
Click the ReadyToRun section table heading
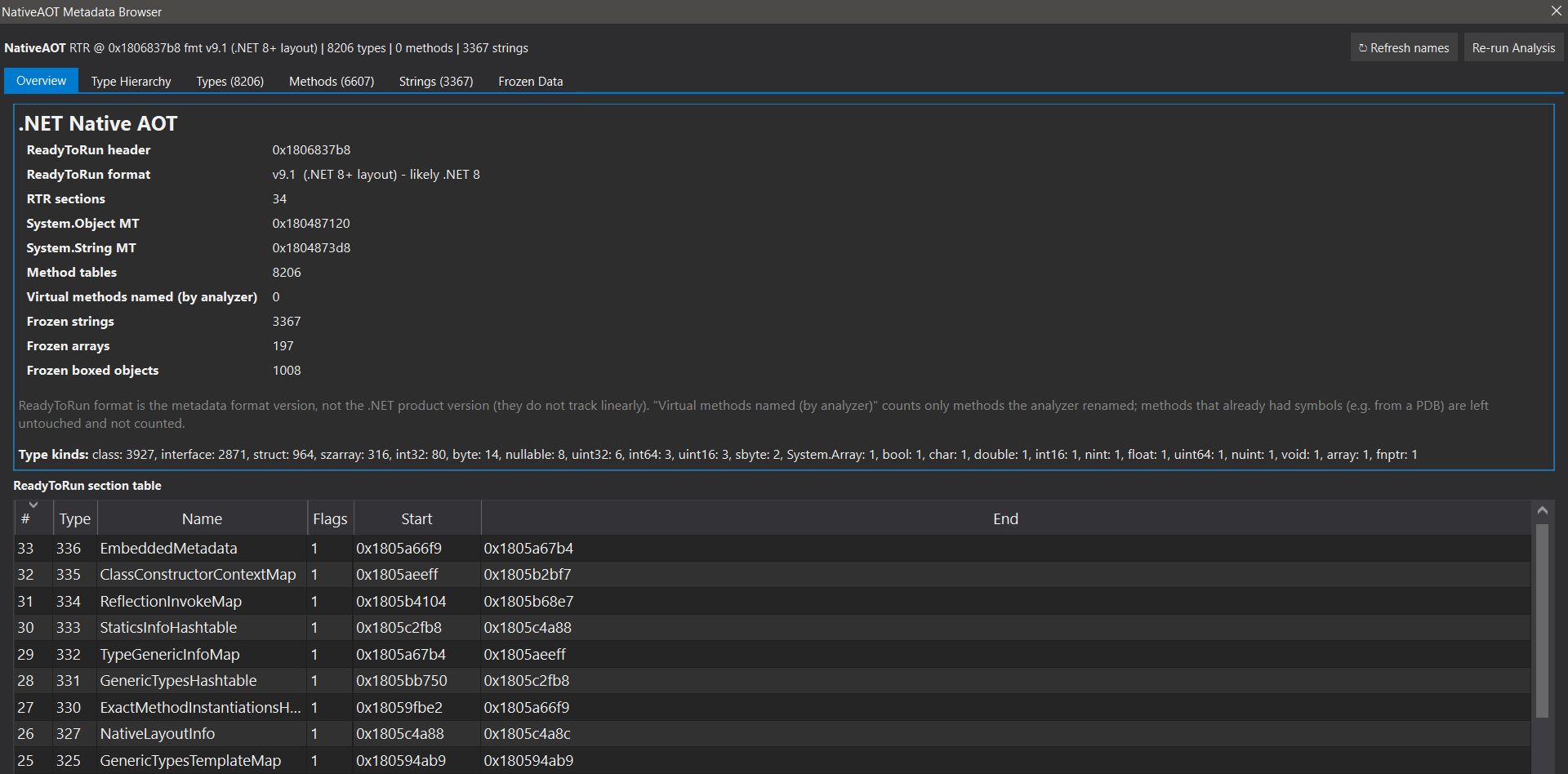click(x=87, y=486)
